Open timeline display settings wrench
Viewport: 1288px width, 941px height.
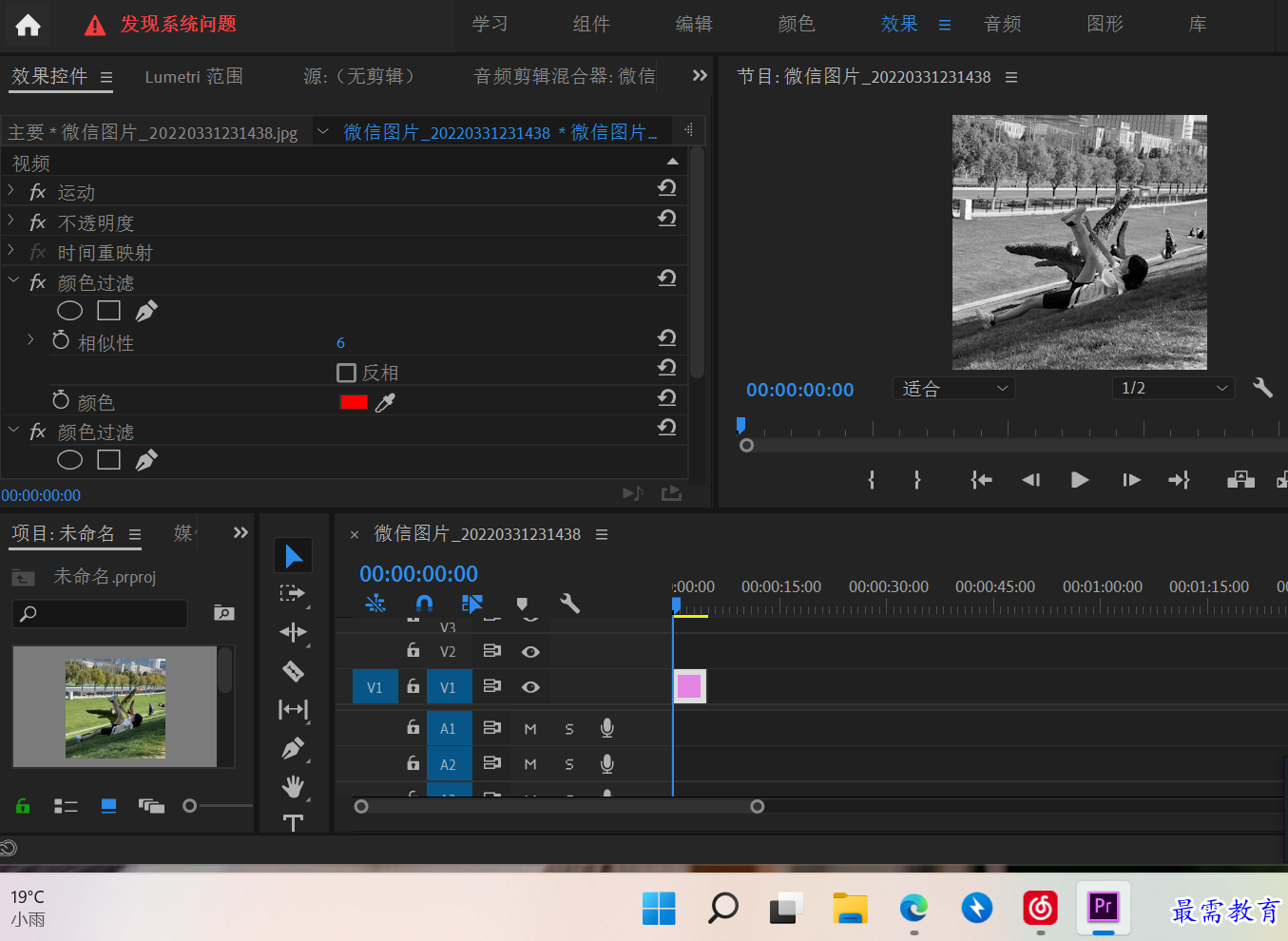tap(569, 604)
